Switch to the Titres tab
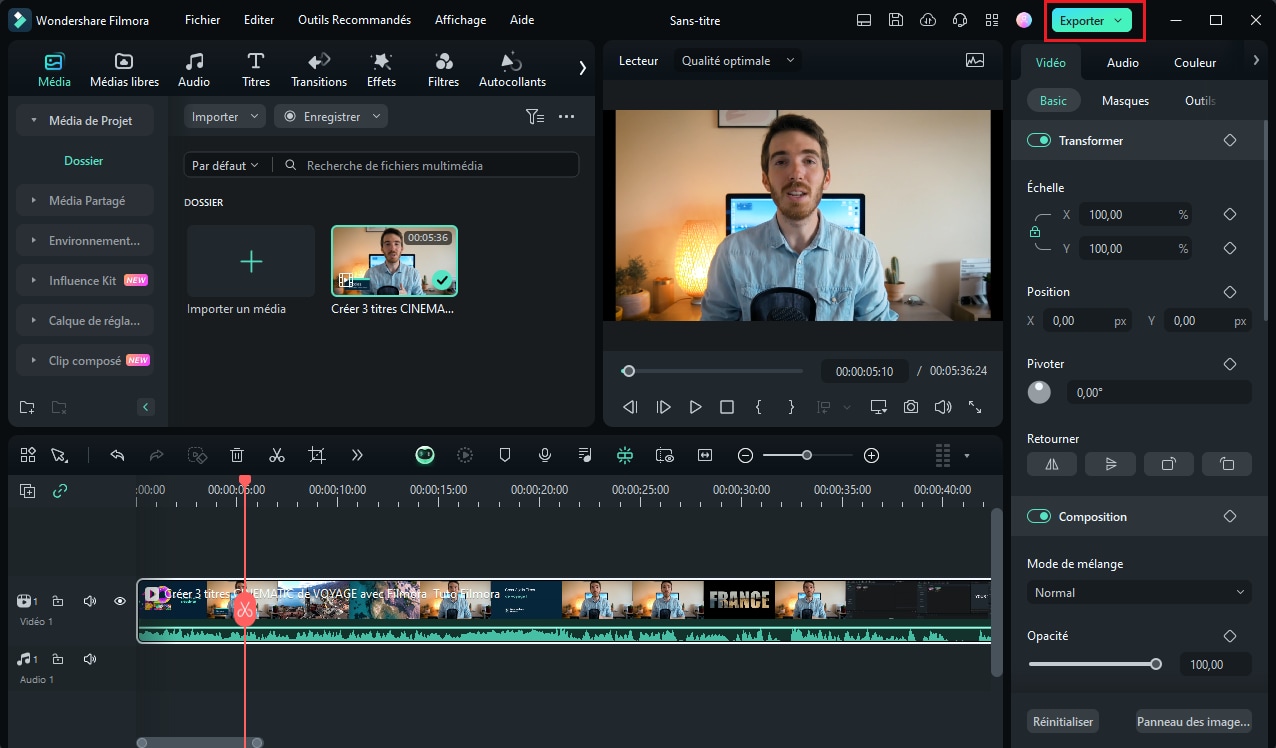The width and height of the screenshot is (1276, 748). 256,69
